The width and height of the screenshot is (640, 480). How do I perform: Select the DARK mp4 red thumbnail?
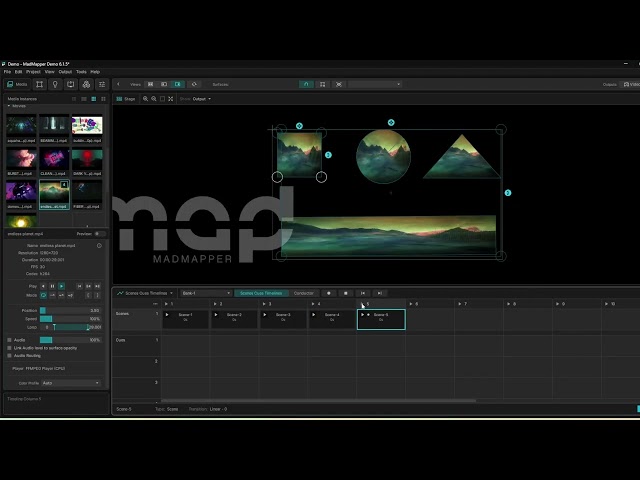point(87,162)
